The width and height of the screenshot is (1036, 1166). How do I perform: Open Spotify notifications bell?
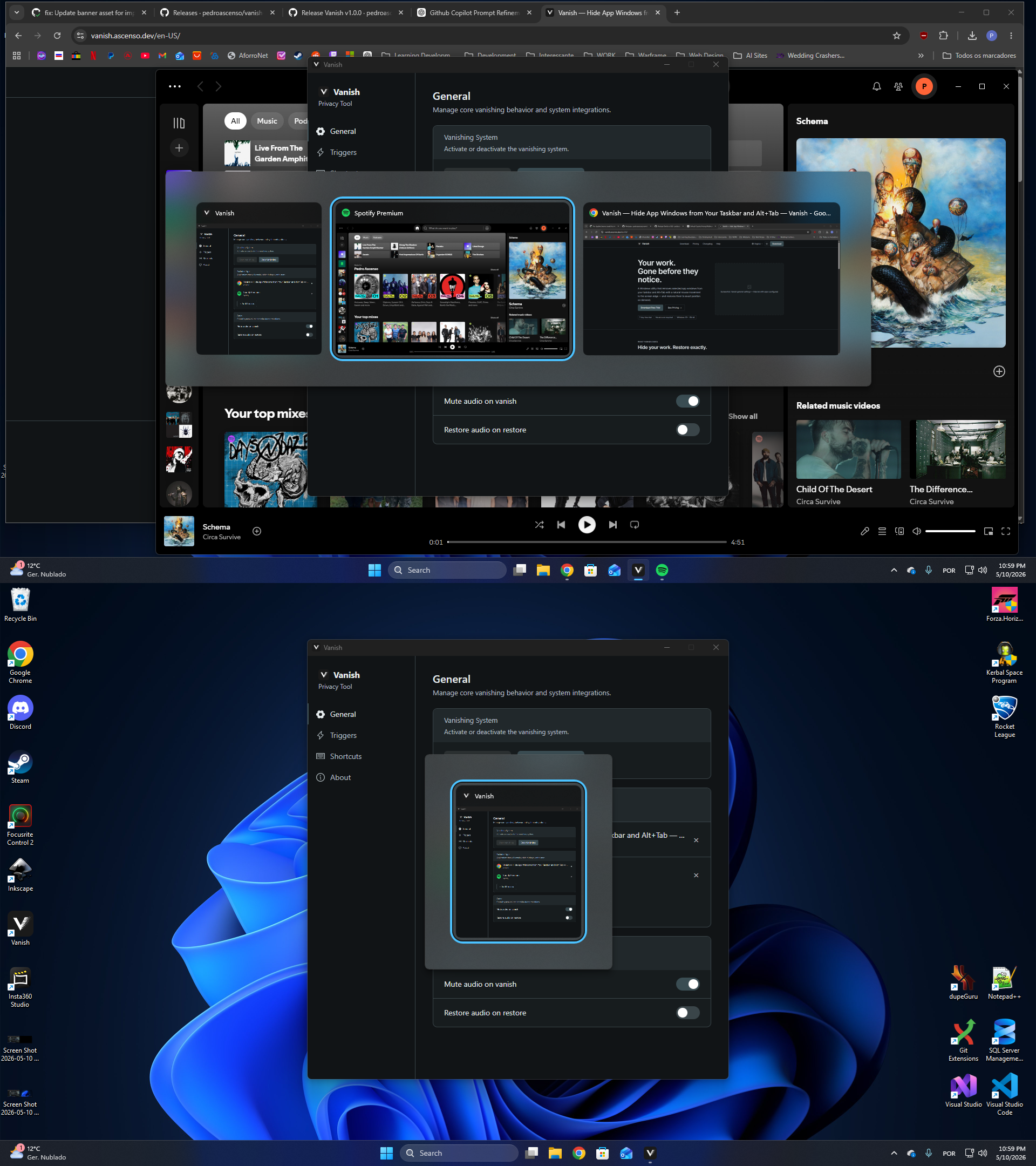click(876, 87)
